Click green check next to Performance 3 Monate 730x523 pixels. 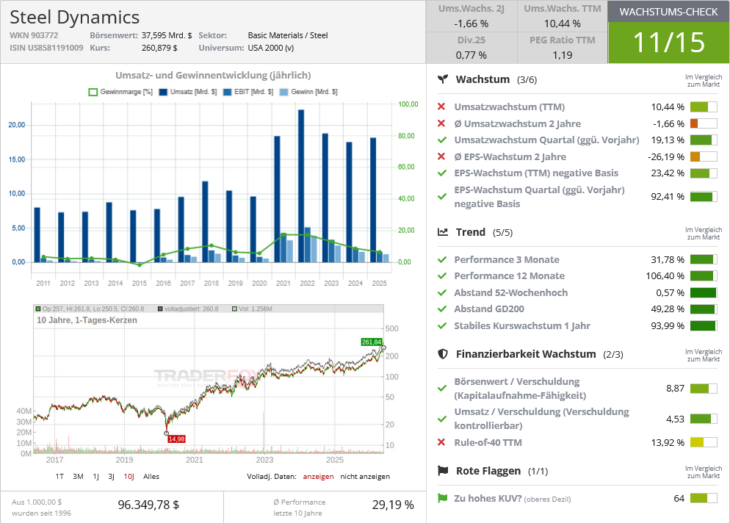pyautogui.click(x=442, y=259)
